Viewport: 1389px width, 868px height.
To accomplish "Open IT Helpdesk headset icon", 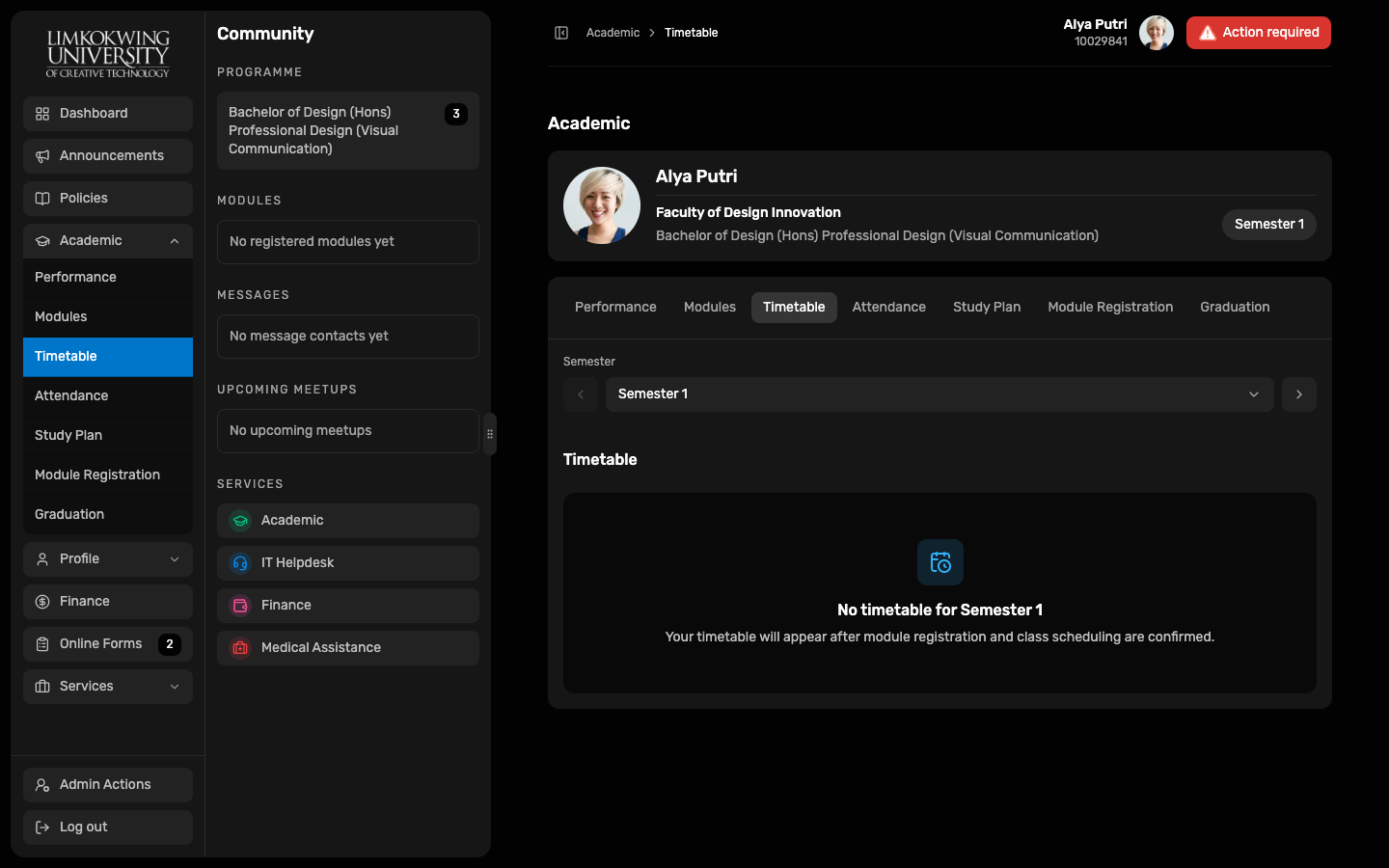I will point(240,563).
